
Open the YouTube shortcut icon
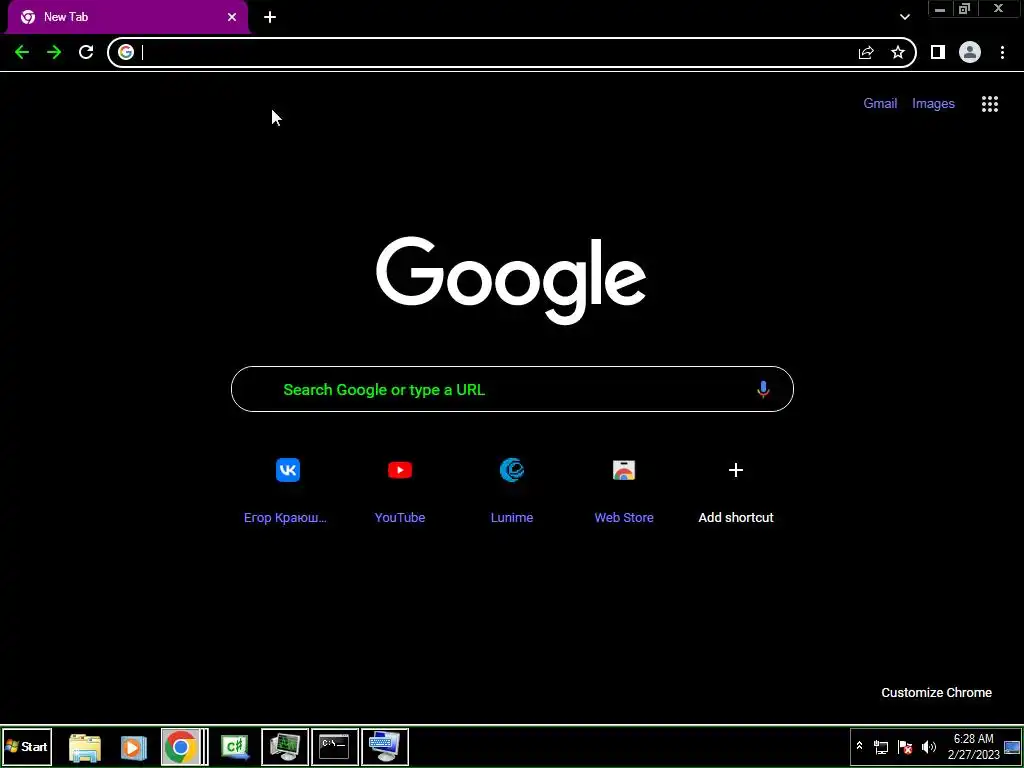(400, 470)
